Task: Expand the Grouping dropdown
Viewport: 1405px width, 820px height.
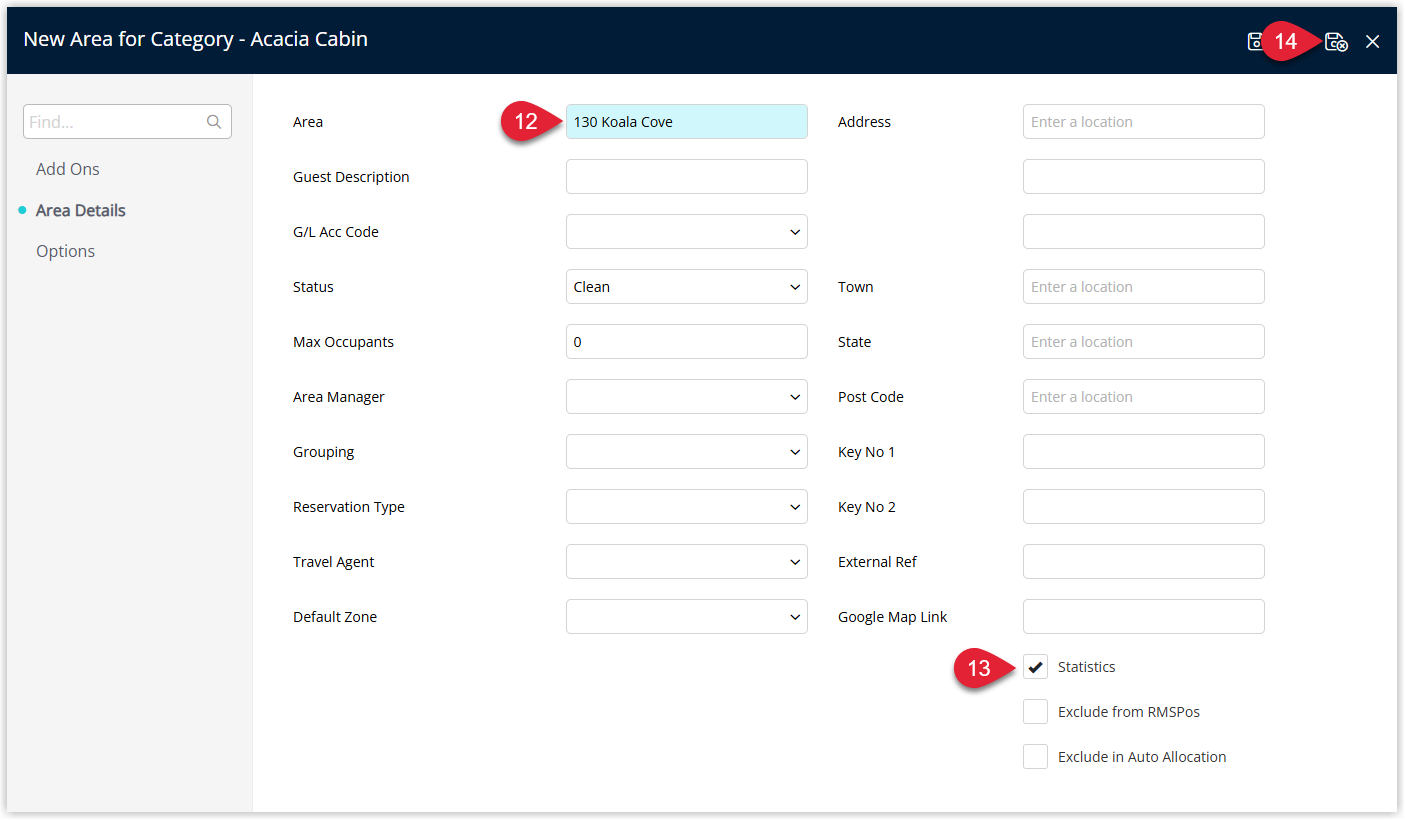Action: click(x=687, y=452)
